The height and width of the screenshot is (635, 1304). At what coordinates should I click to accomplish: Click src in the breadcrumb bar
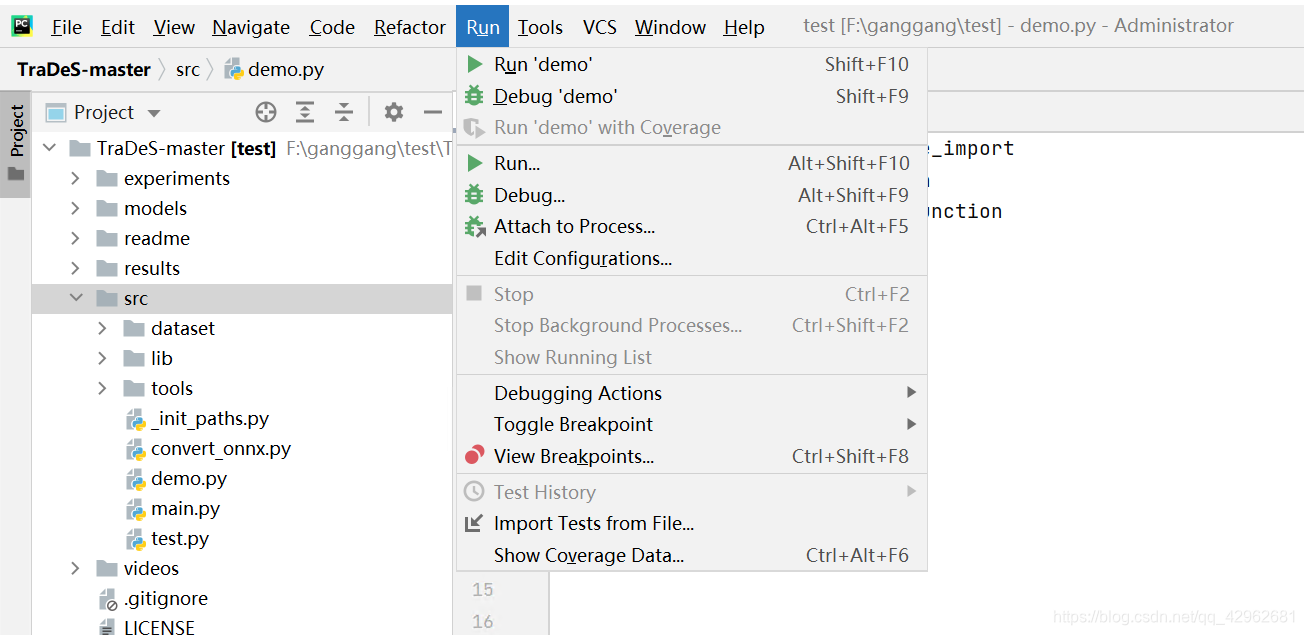pyautogui.click(x=187, y=69)
